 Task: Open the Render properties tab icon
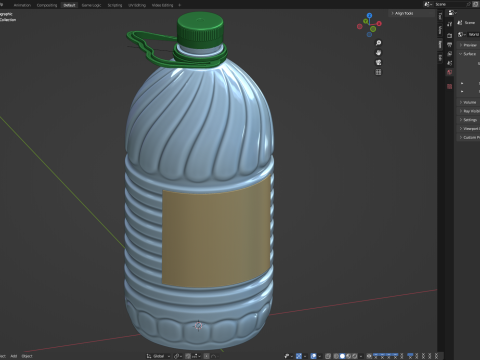450,35
